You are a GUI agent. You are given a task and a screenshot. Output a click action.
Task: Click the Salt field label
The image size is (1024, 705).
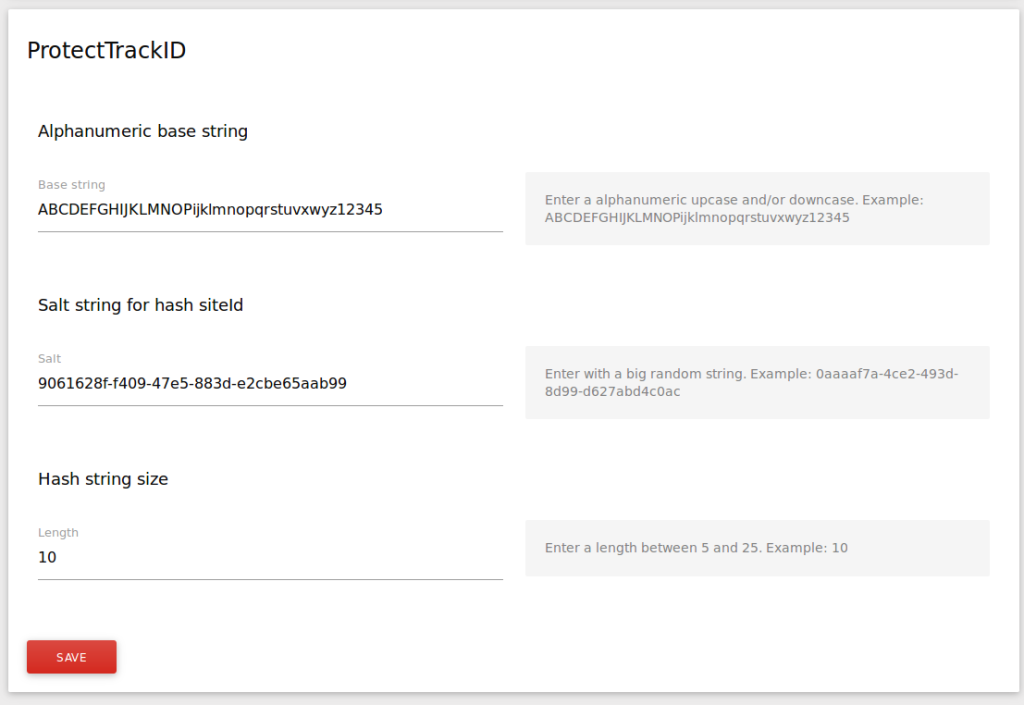click(x=49, y=358)
